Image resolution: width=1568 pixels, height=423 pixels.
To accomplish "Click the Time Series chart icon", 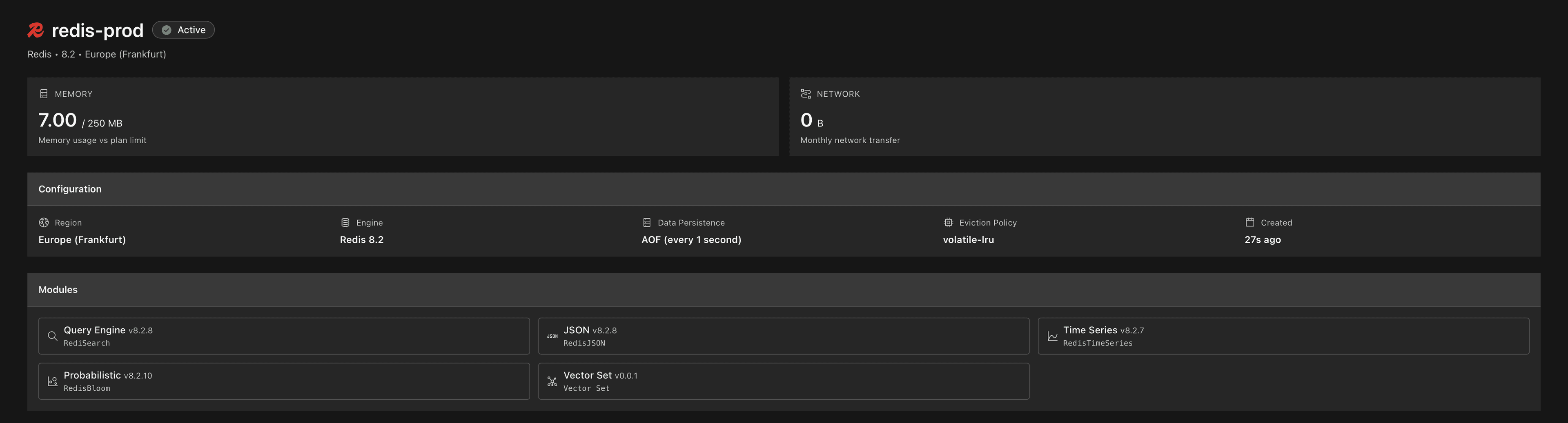I will [x=1052, y=336].
